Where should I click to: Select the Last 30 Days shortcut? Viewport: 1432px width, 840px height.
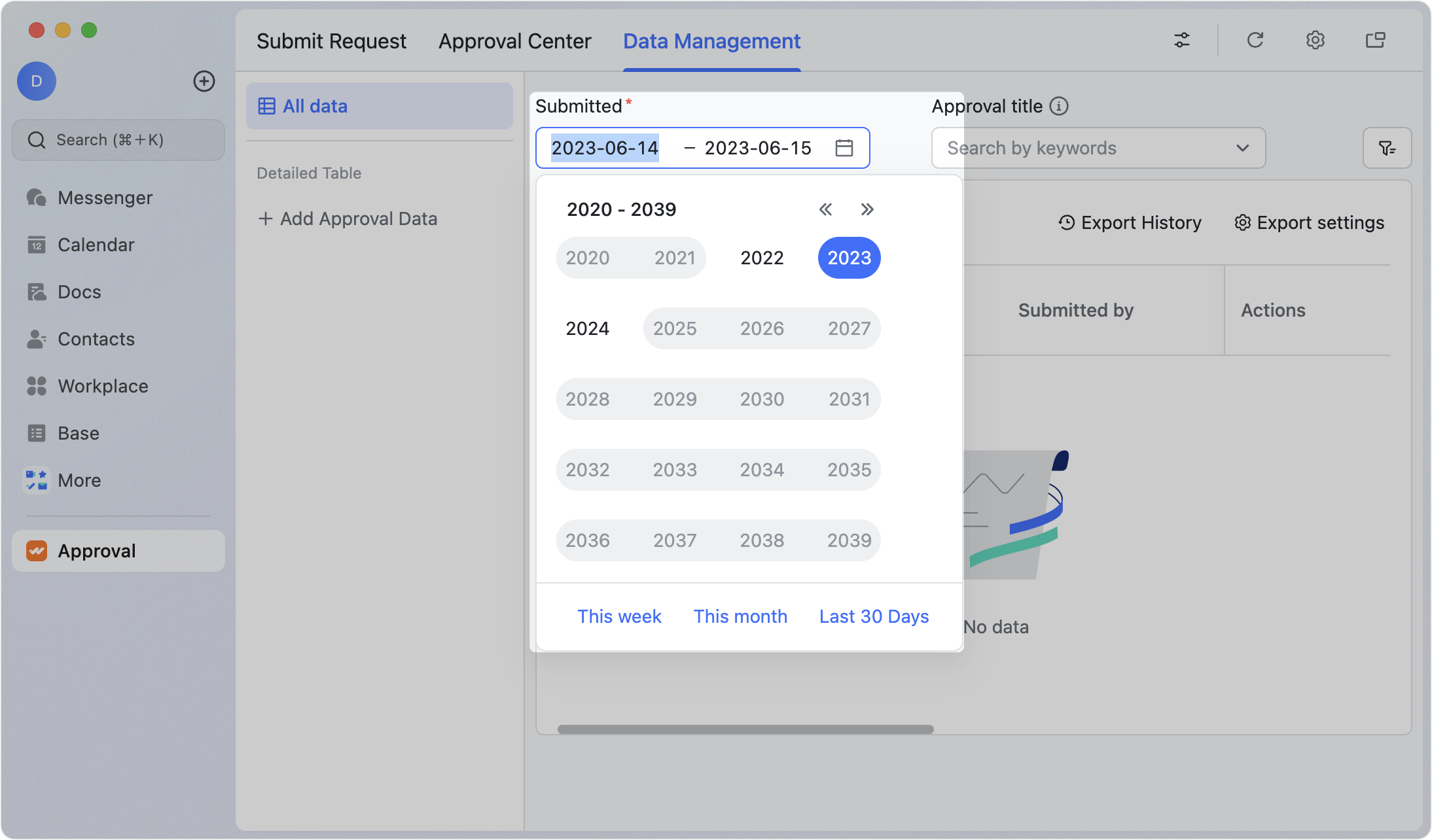pos(873,616)
